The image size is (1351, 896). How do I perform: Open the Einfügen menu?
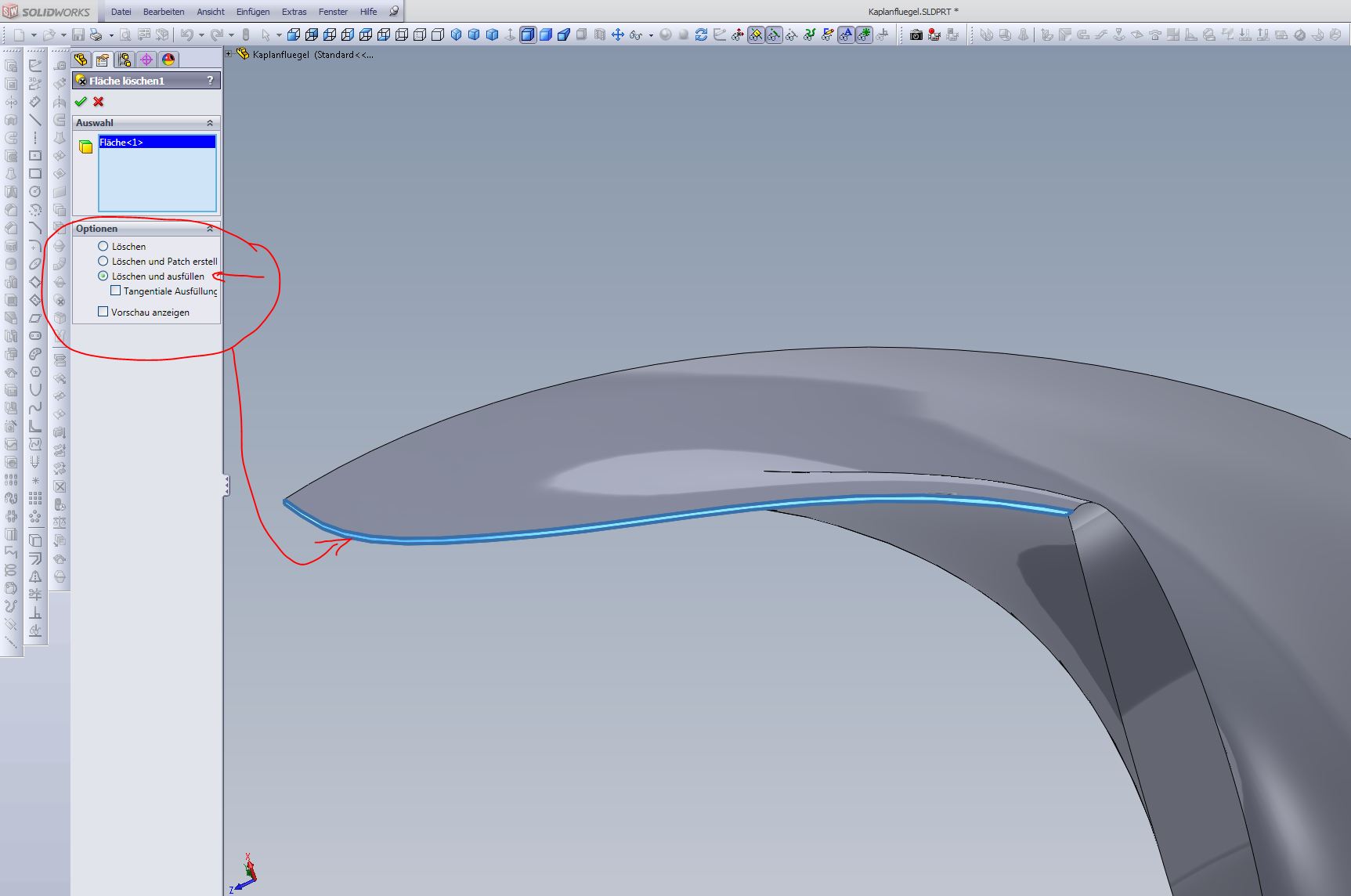[253, 12]
